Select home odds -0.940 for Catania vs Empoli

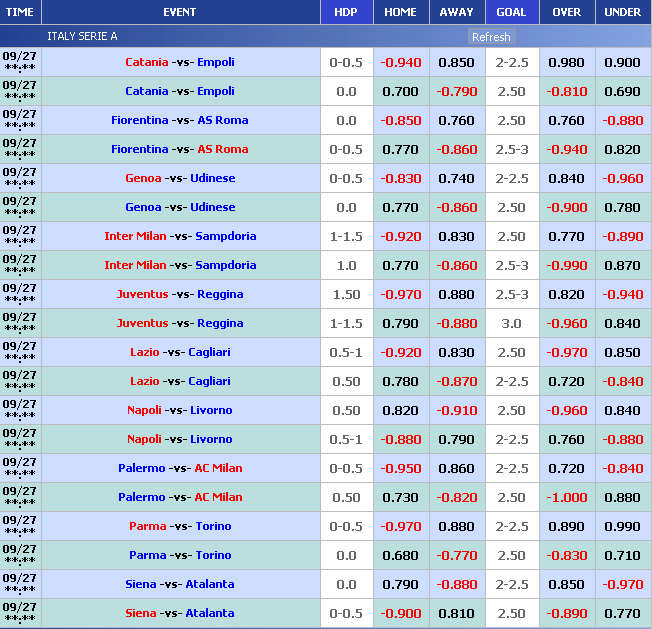(400, 62)
